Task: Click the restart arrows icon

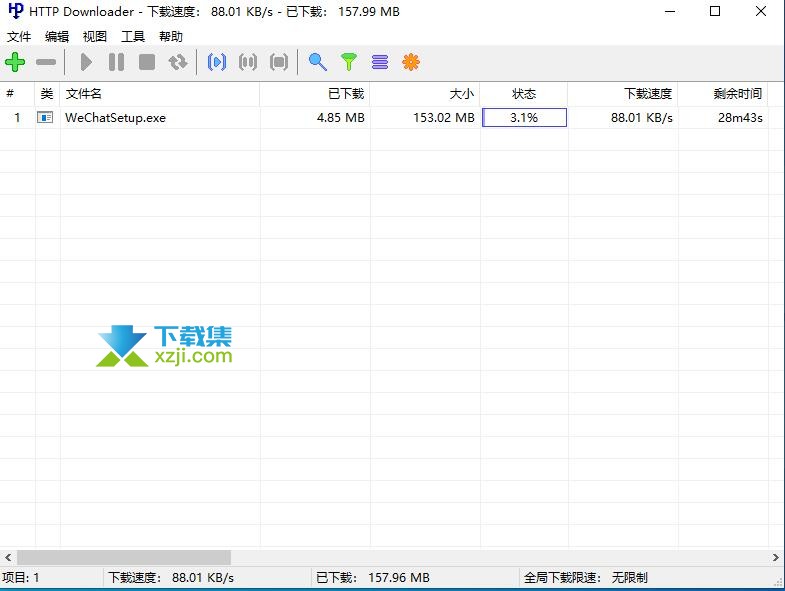Action: point(178,62)
